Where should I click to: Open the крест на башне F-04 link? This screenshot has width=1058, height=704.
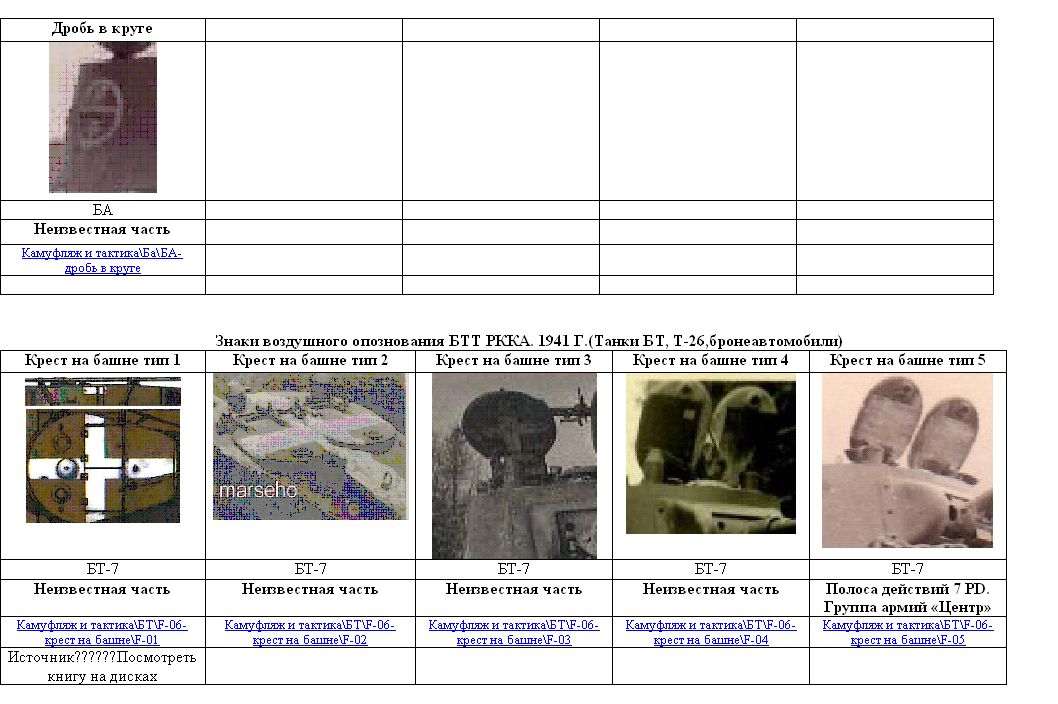pyautogui.click(x=711, y=632)
